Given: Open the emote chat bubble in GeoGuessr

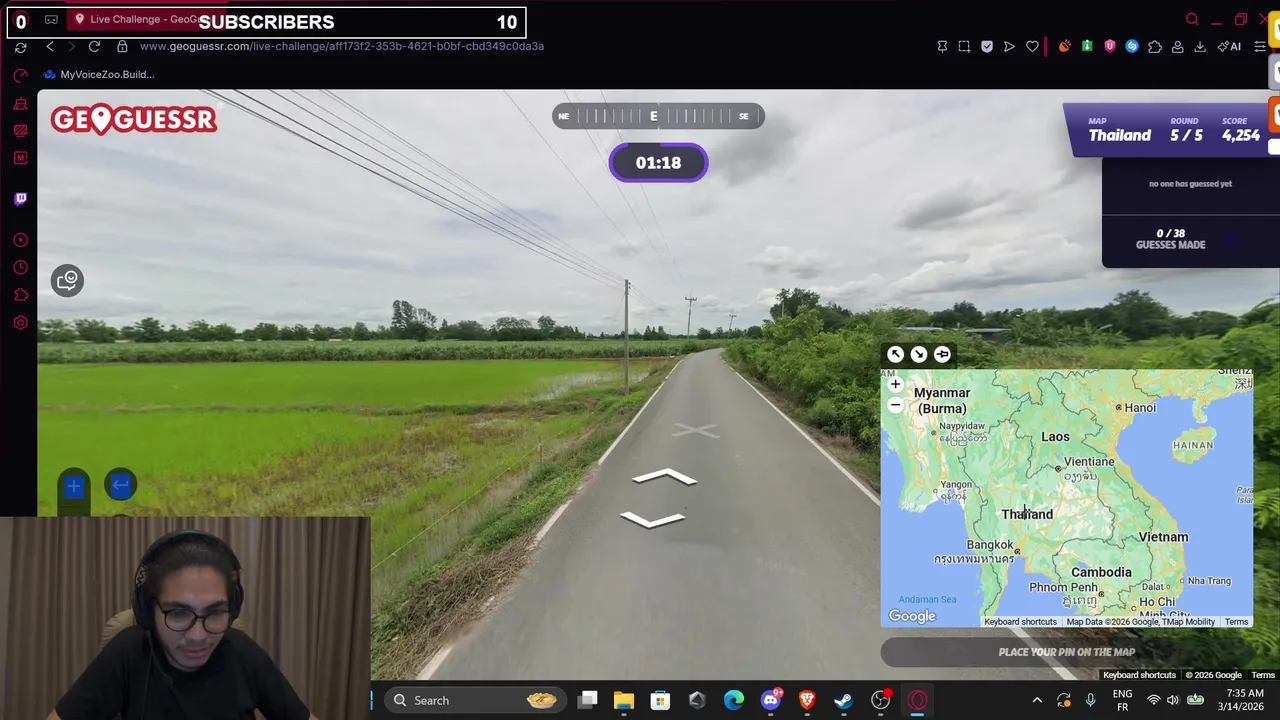Looking at the screenshot, I should (68, 280).
